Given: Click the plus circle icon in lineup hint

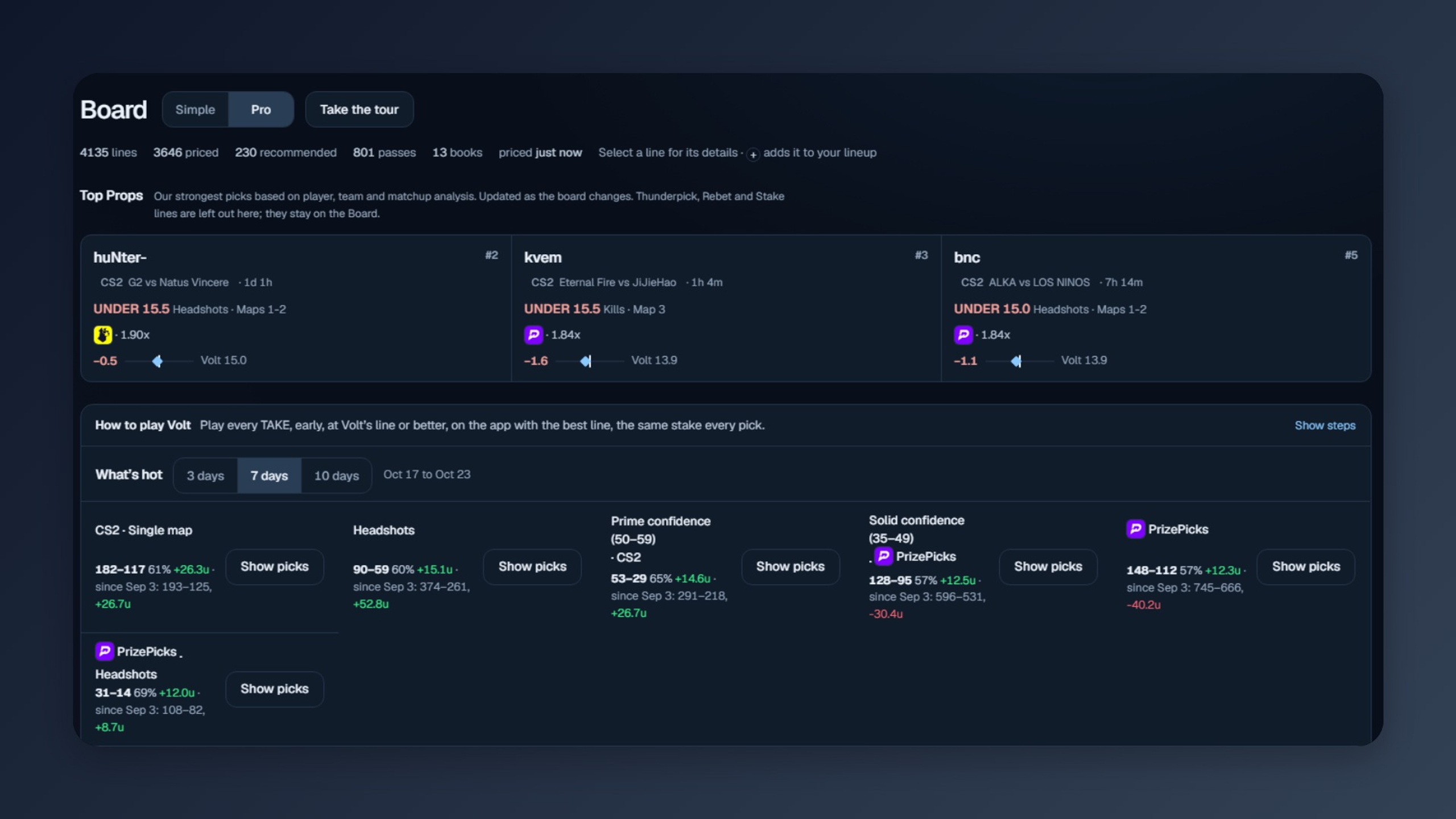Looking at the screenshot, I should (x=753, y=154).
